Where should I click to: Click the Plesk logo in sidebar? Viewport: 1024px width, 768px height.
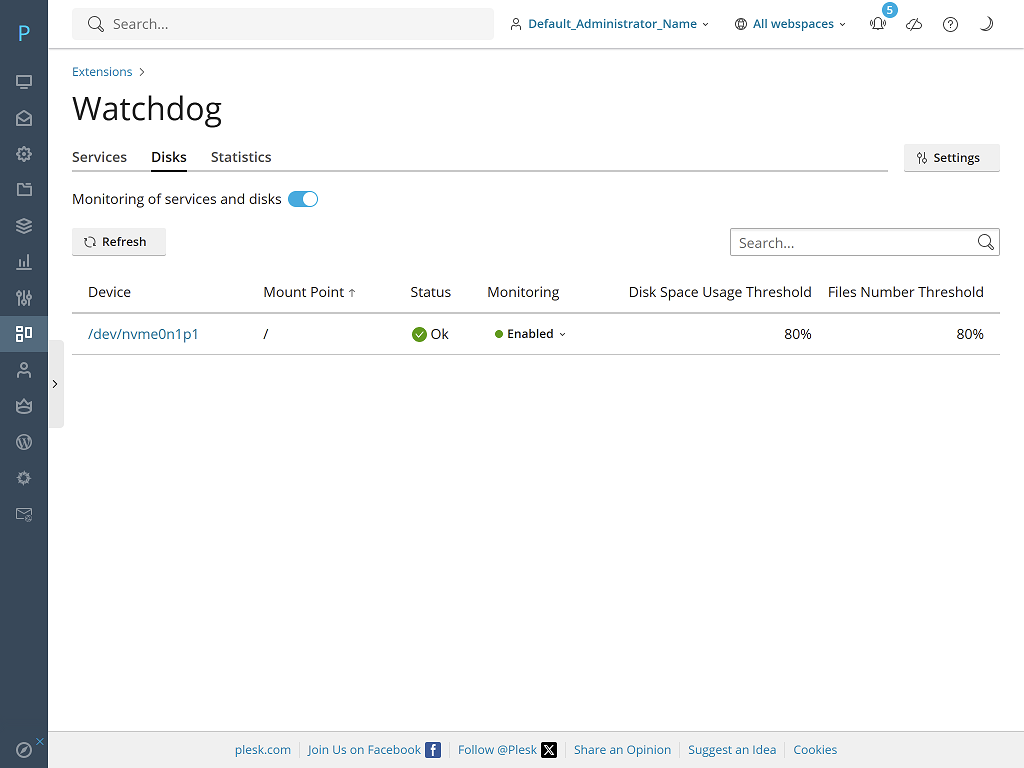24,33
